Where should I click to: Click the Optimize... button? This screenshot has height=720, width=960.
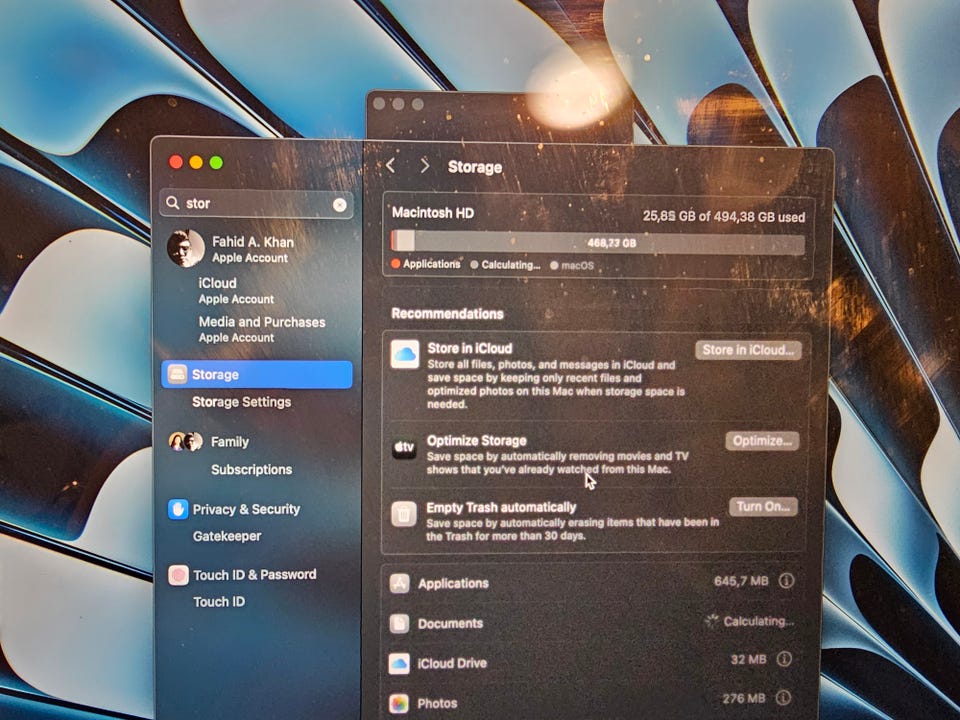[x=762, y=441]
